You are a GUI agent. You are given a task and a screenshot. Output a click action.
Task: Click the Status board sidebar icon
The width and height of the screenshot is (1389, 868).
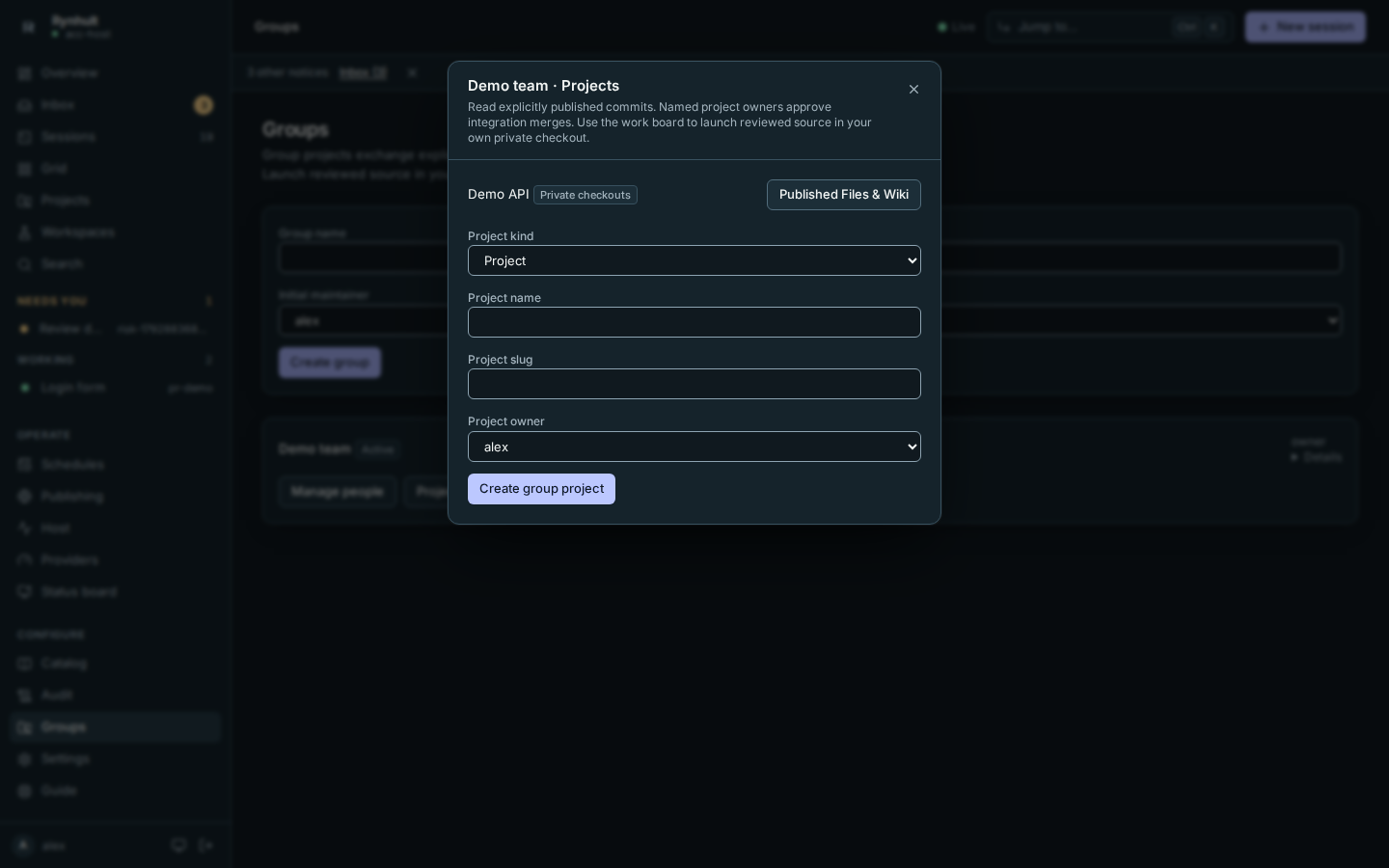tap(26, 592)
